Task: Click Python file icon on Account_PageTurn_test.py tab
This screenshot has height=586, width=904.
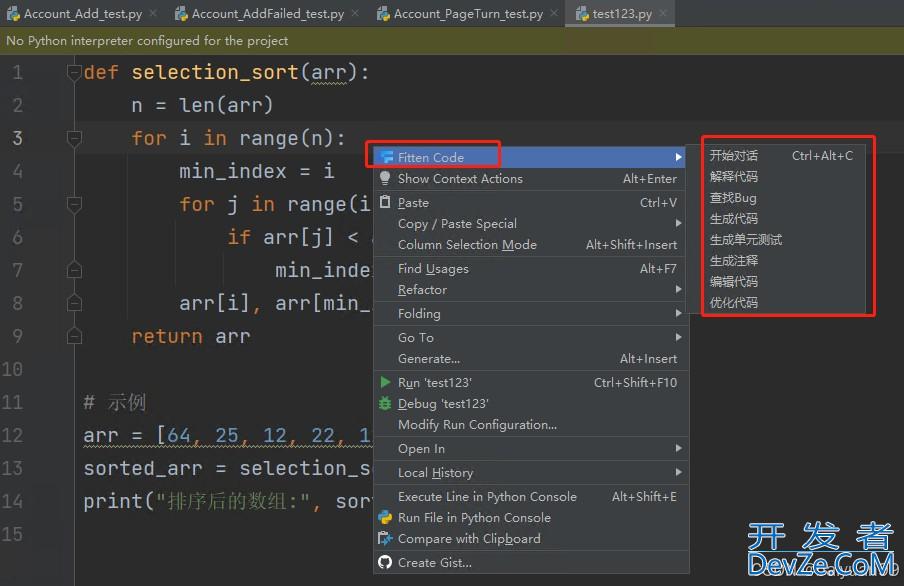Action: pyautogui.click(x=383, y=14)
